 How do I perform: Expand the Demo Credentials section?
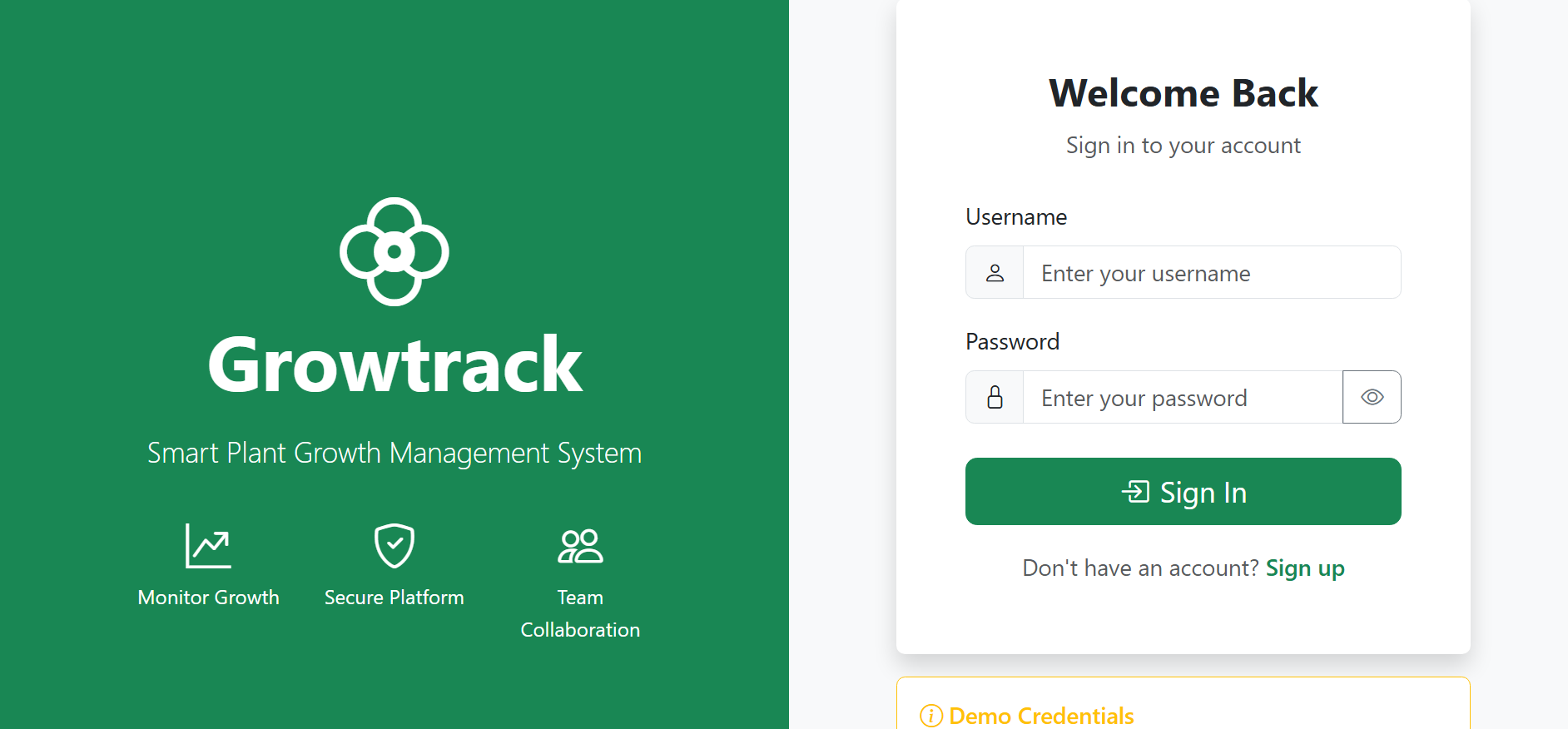[1040, 716]
